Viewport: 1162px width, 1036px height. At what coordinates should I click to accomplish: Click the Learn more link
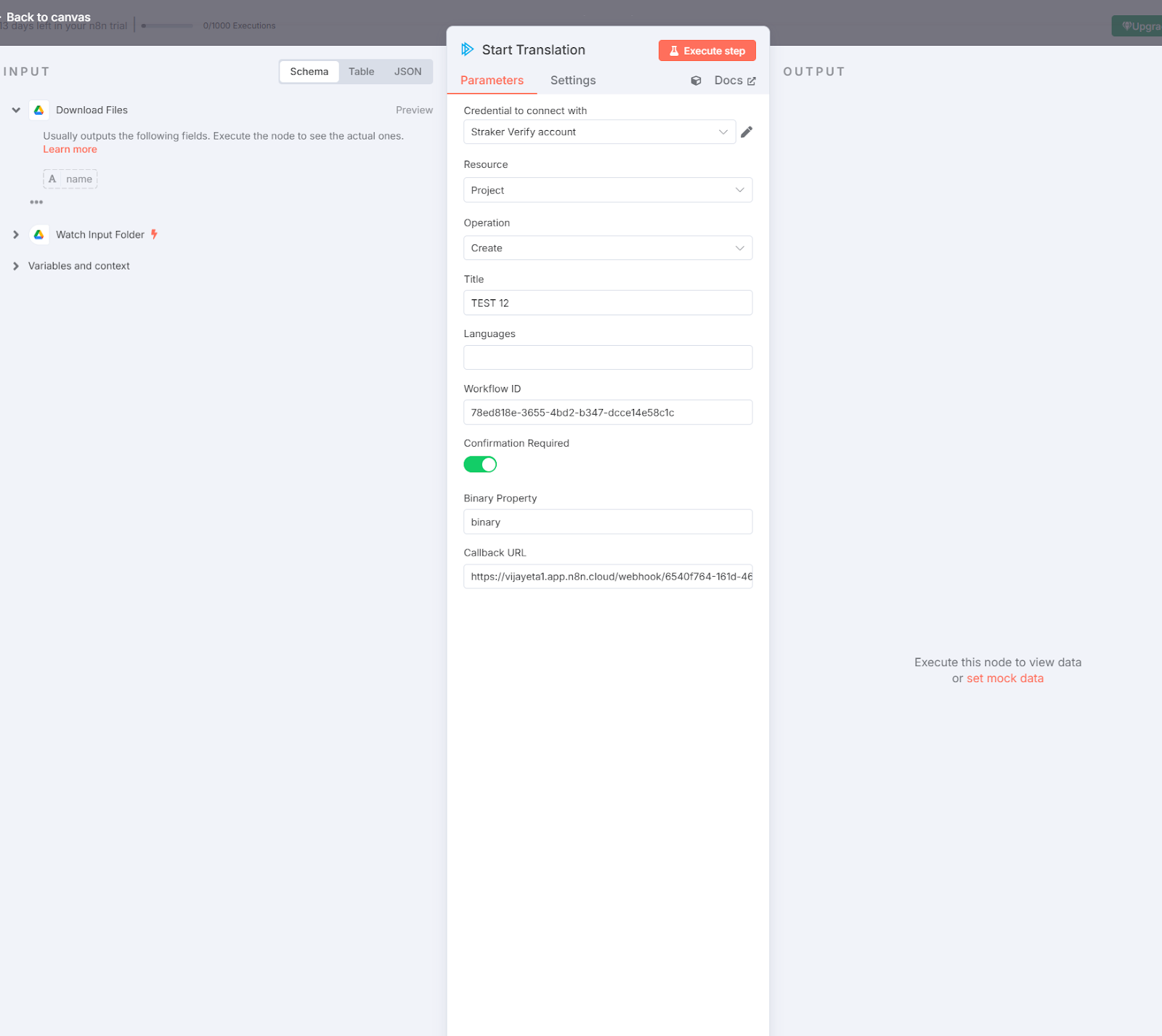click(x=70, y=149)
